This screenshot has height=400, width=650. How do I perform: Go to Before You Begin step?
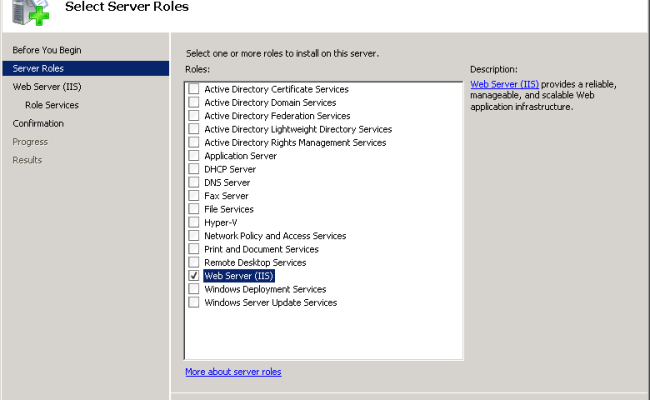point(47,50)
